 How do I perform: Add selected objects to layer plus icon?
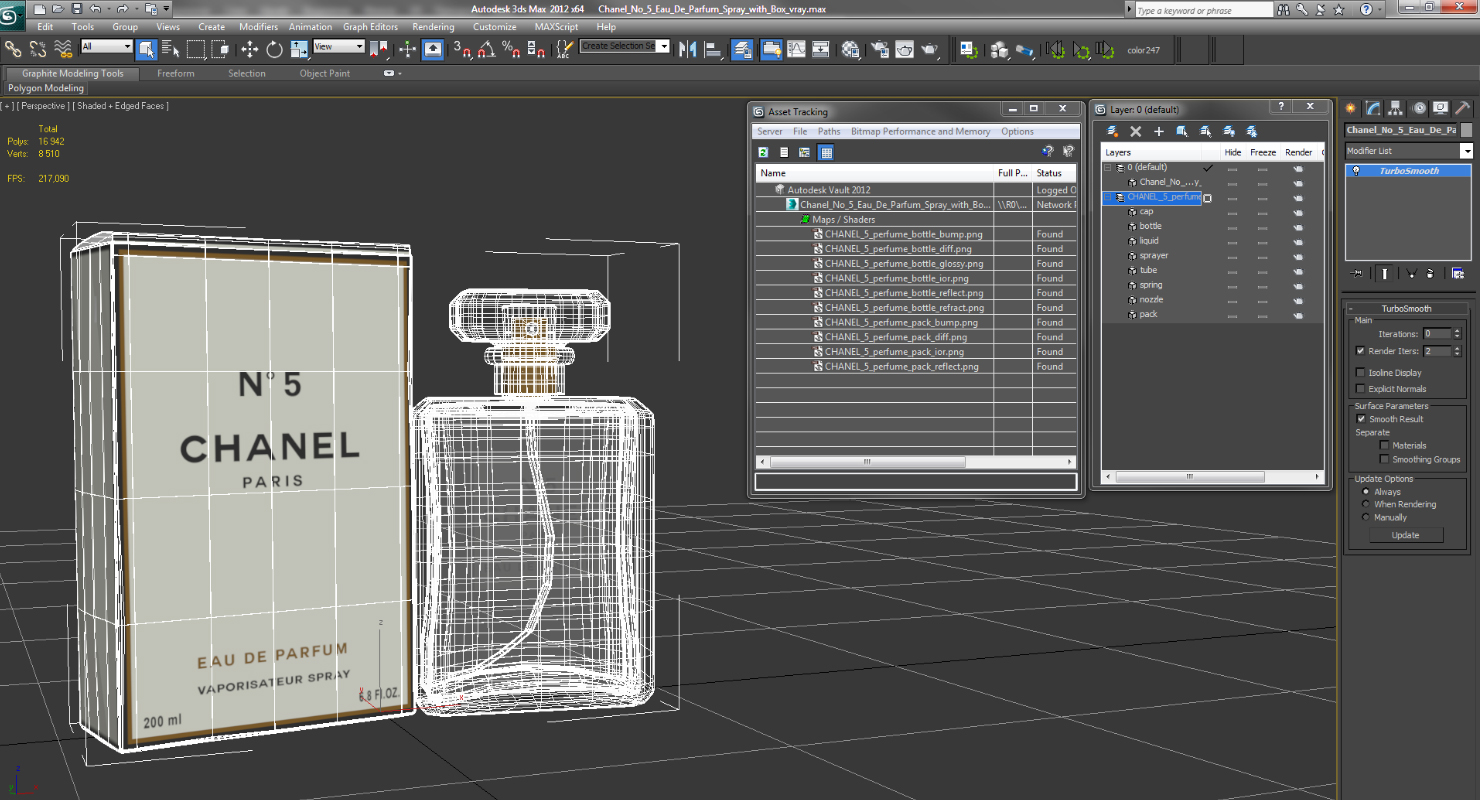click(x=1159, y=131)
